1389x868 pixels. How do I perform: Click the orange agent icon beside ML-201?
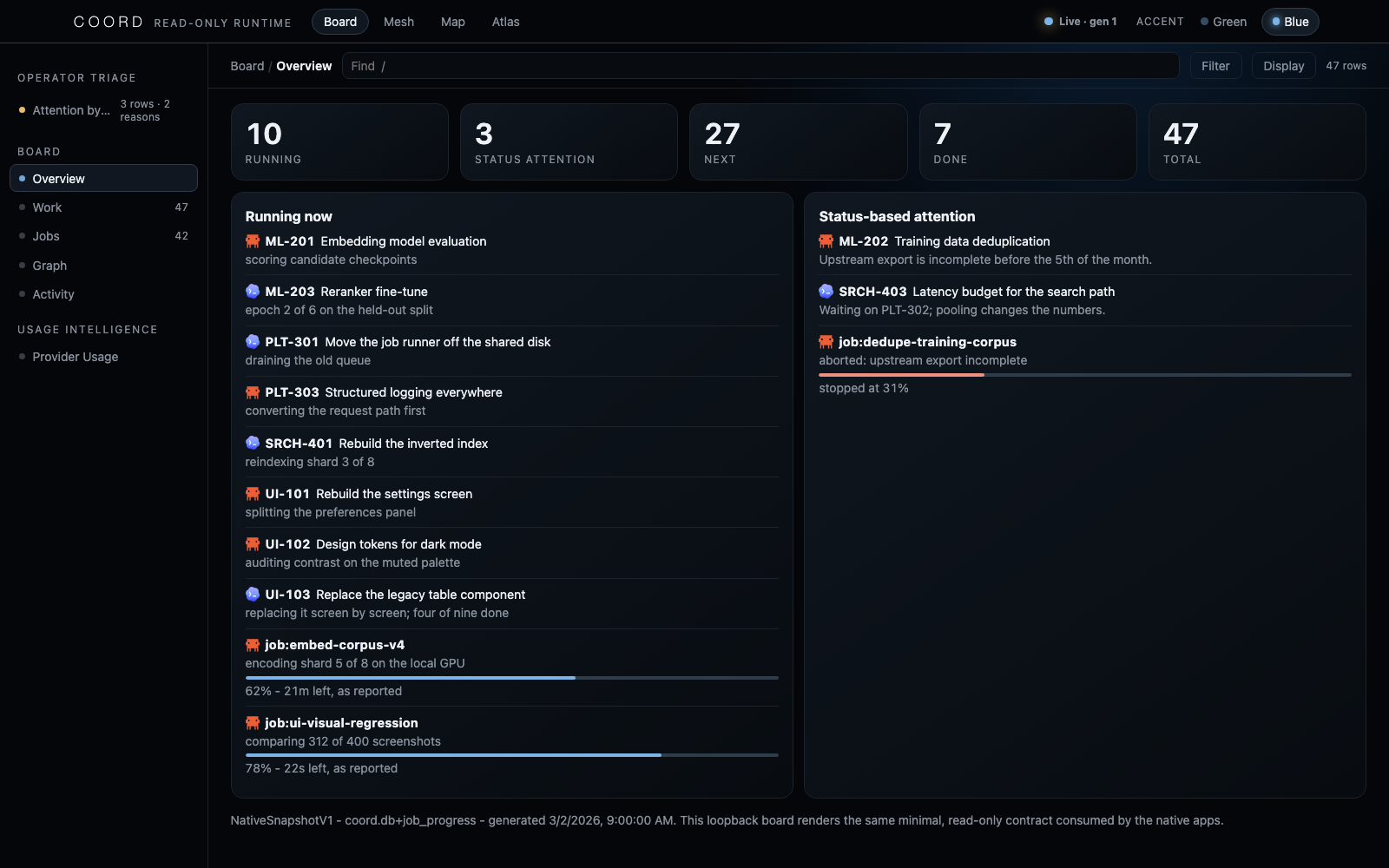pyautogui.click(x=253, y=241)
